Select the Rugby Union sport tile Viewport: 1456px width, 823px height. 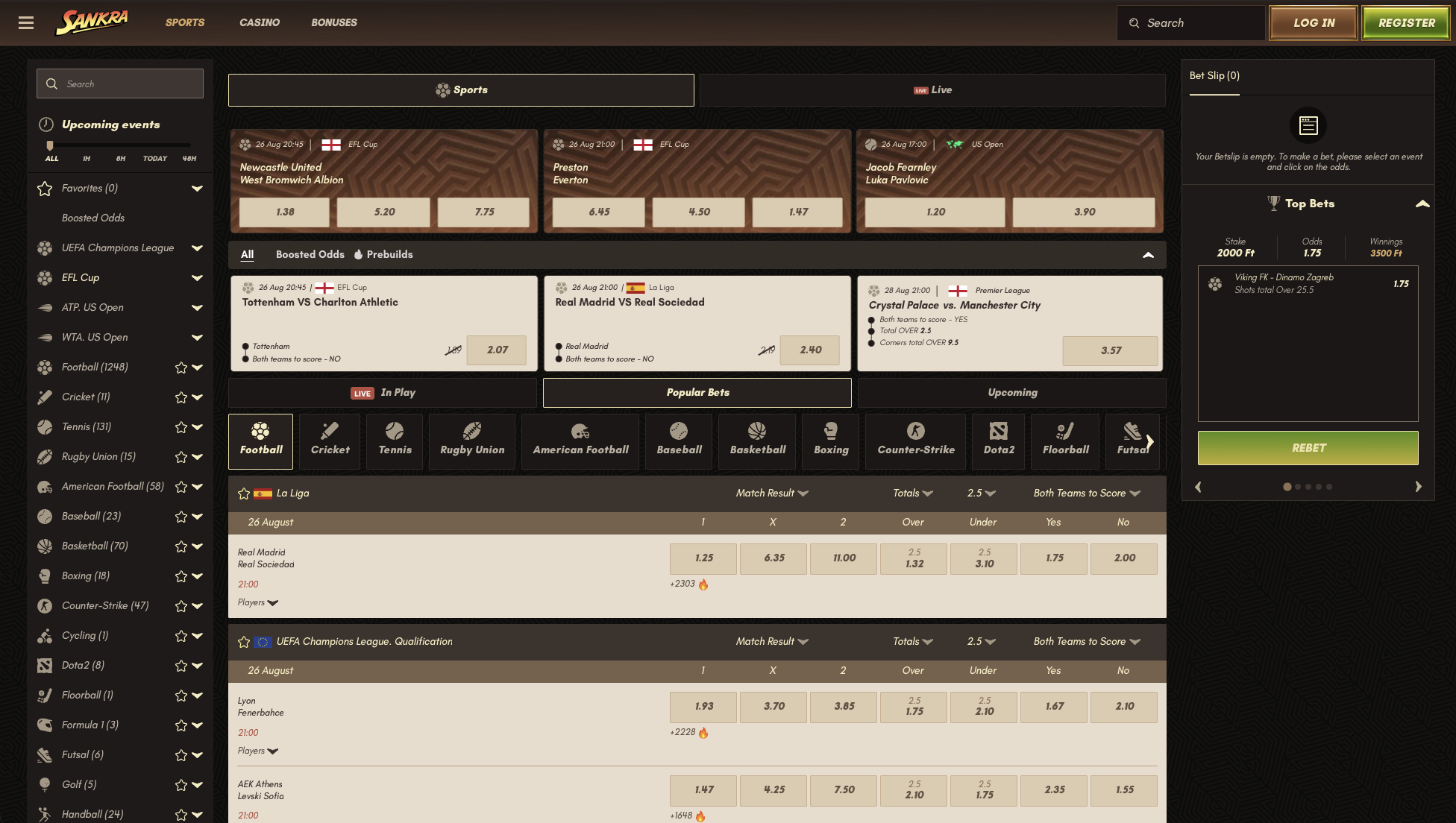point(472,441)
